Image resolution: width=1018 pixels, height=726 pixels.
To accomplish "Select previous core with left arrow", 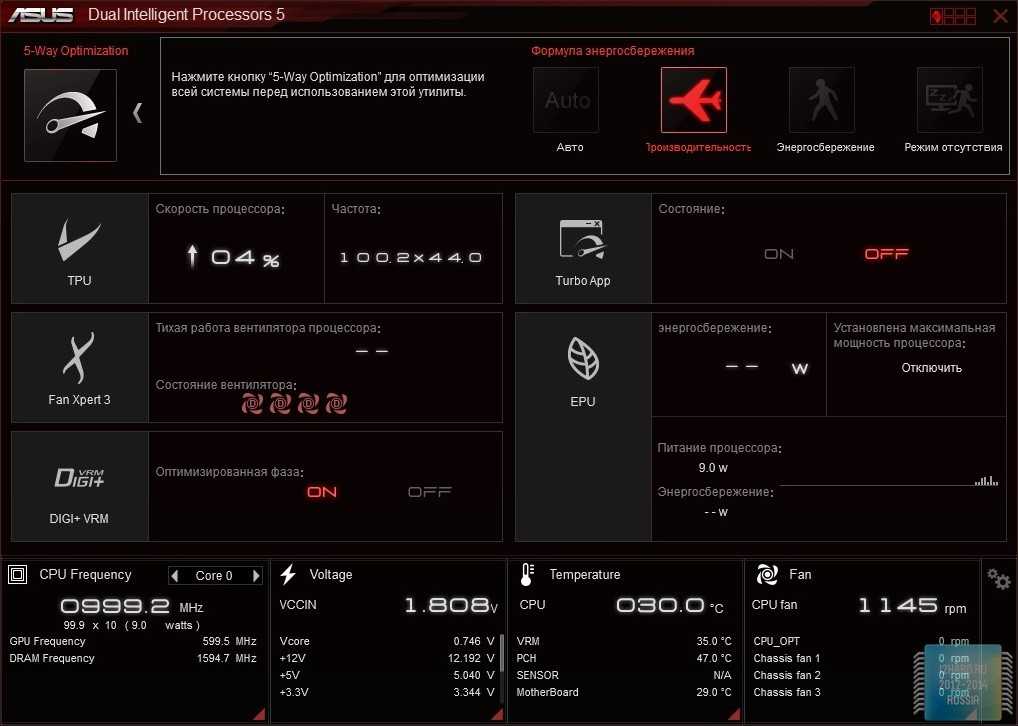I will point(175,576).
